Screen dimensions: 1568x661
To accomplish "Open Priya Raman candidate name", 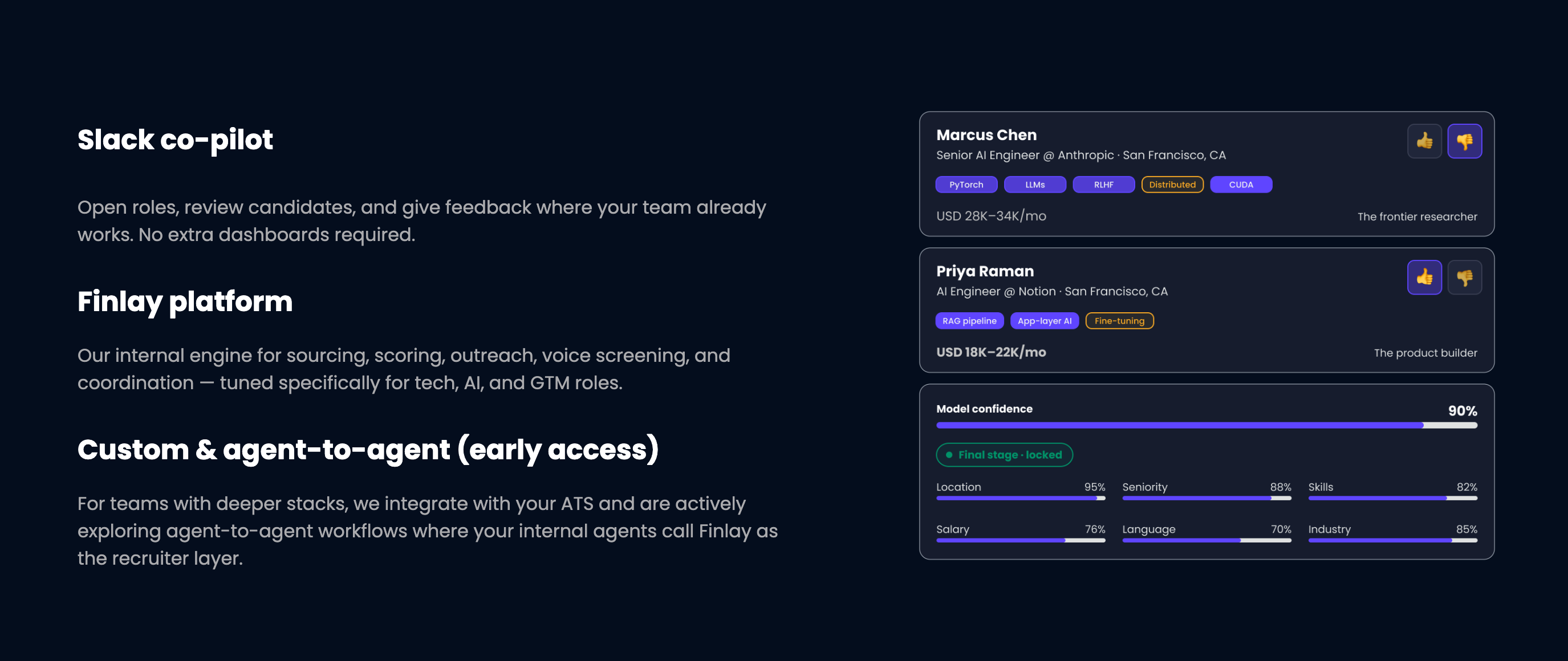I will pos(985,271).
